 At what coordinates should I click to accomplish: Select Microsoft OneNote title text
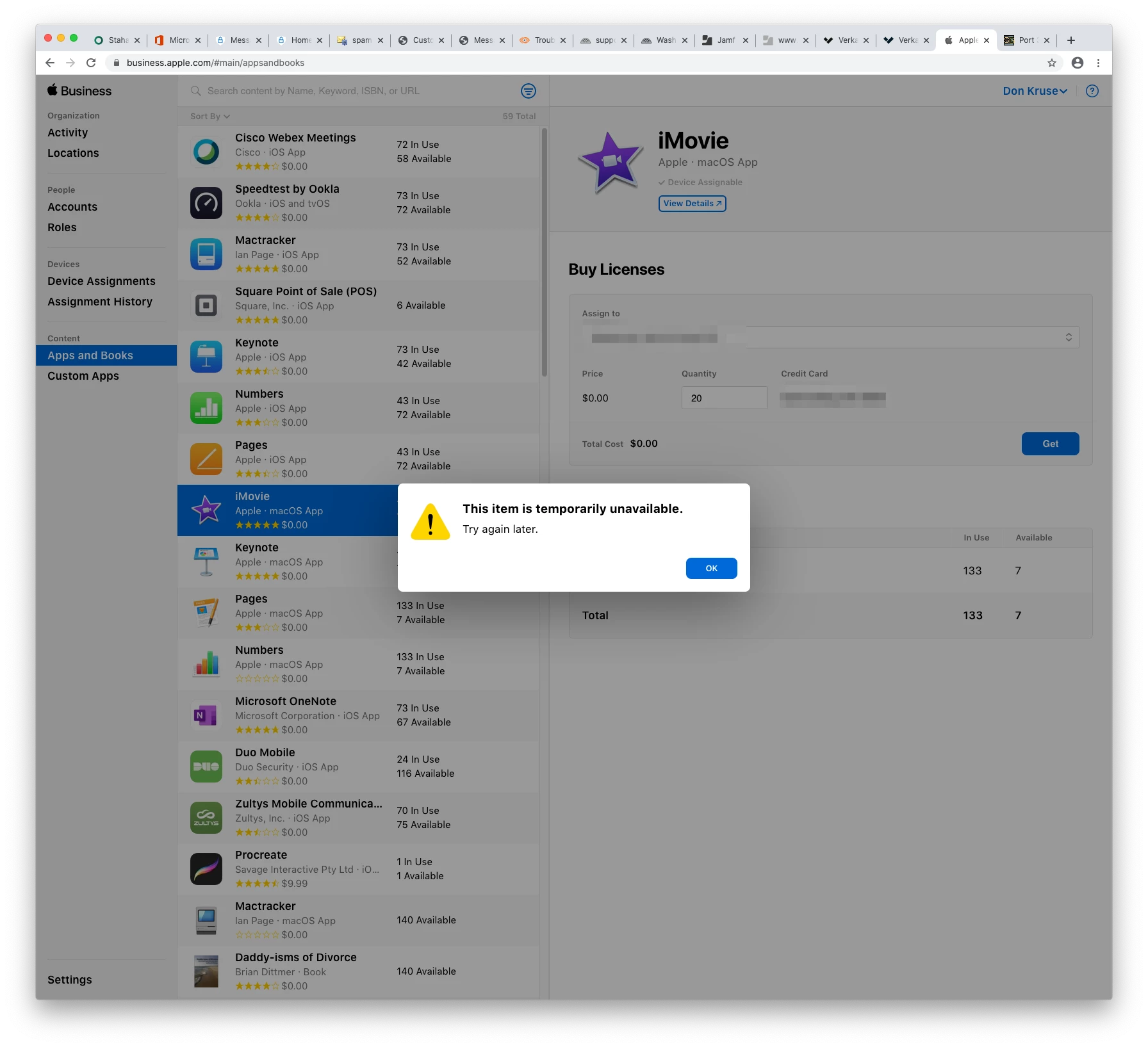286,701
